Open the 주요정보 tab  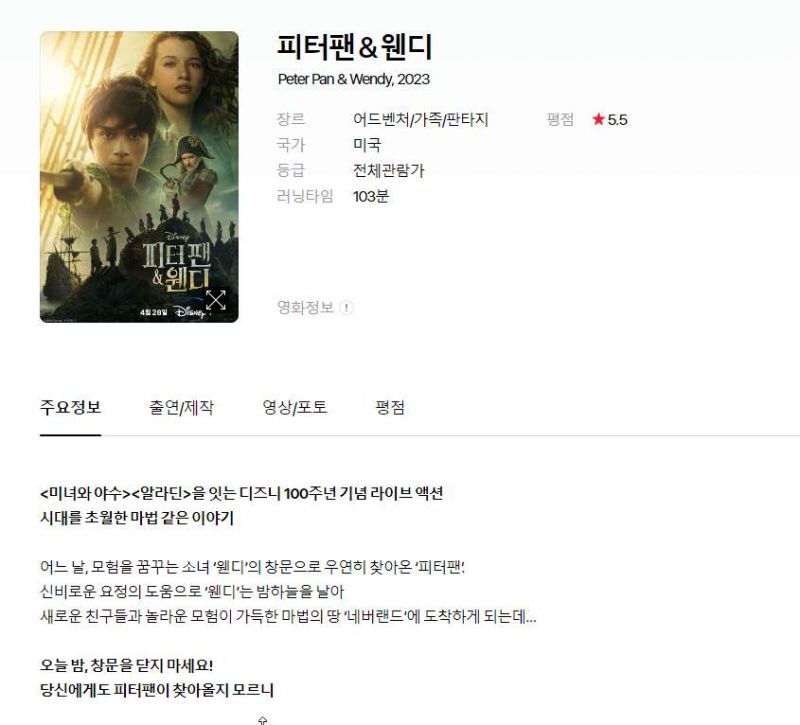70,408
